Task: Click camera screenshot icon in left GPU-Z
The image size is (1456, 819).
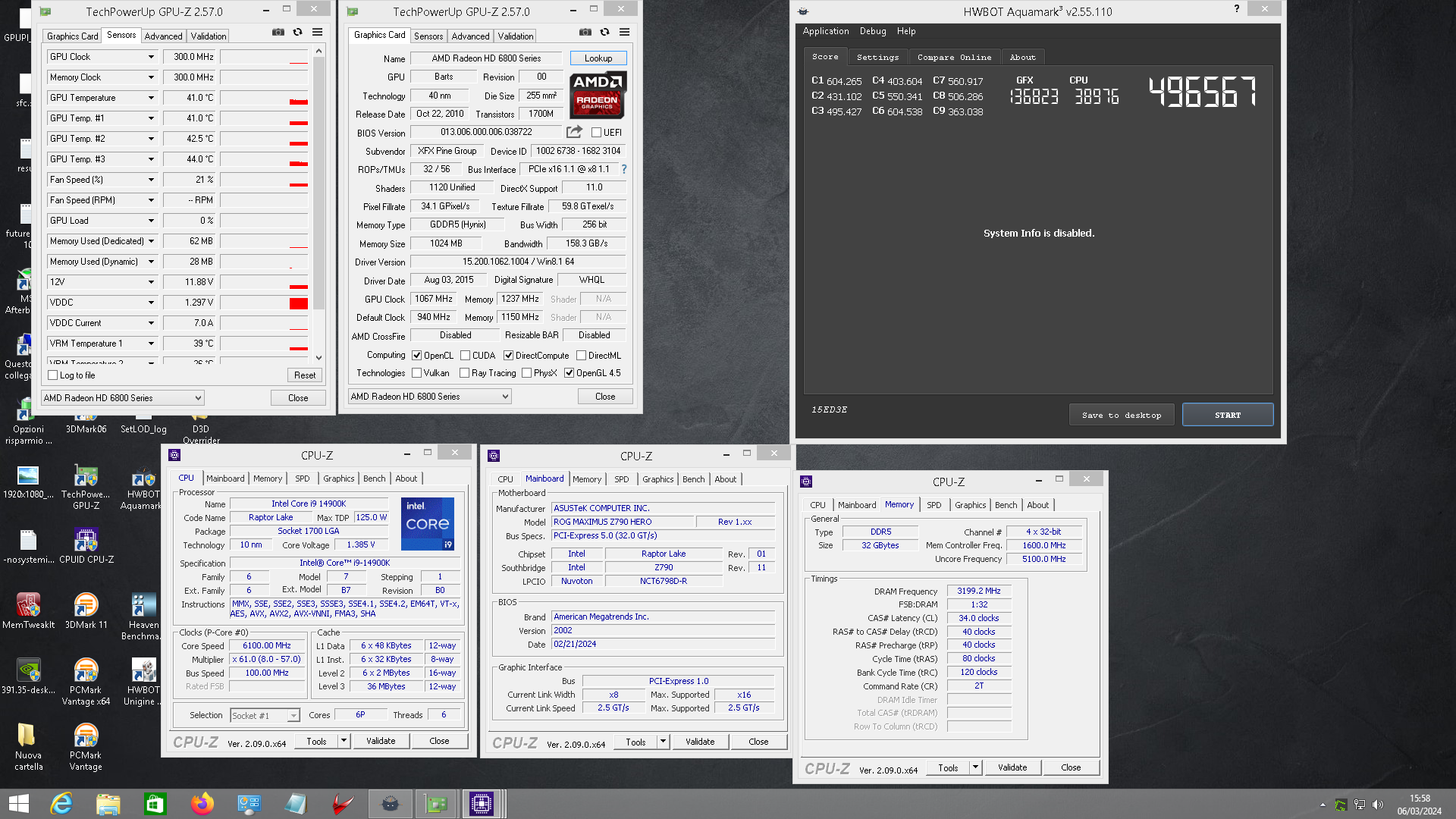Action: click(278, 33)
